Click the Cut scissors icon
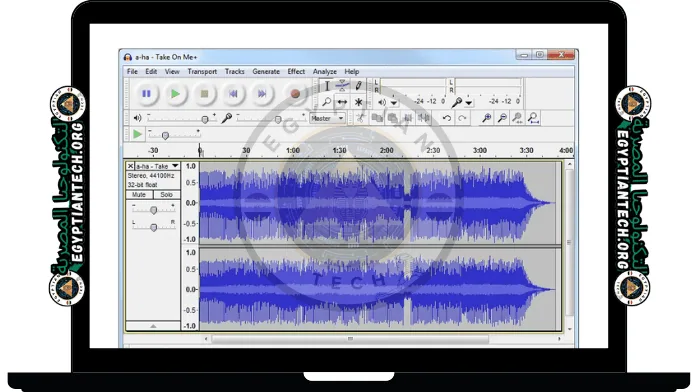698x392 pixels. point(361,118)
